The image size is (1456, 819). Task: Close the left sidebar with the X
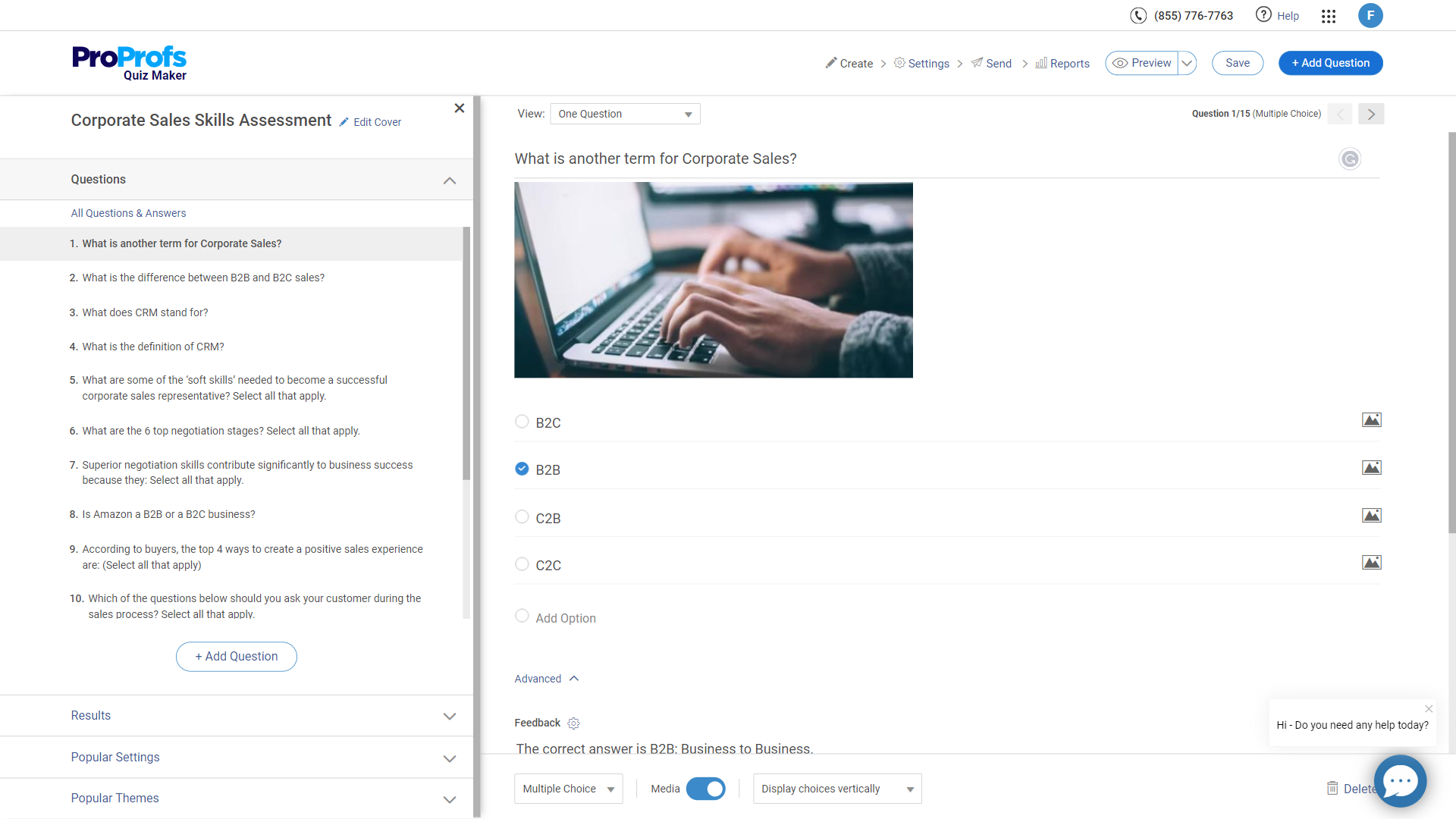point(459,108)
